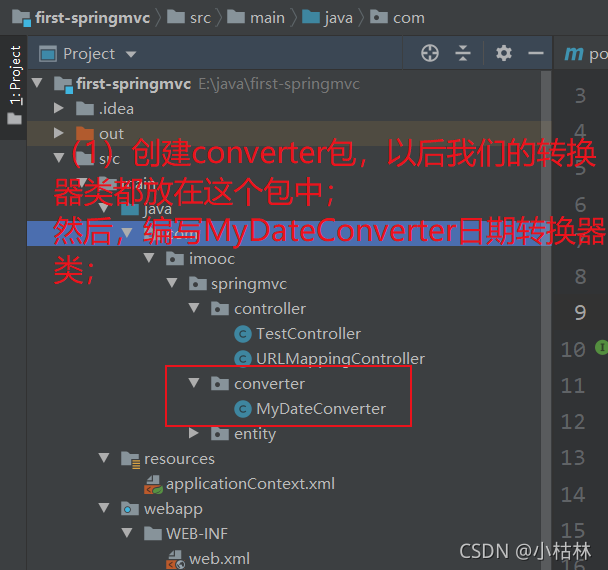Click the locate/scroll-from-source crosshair icon
Screen dimensions: 608x570
pos(430,53)
